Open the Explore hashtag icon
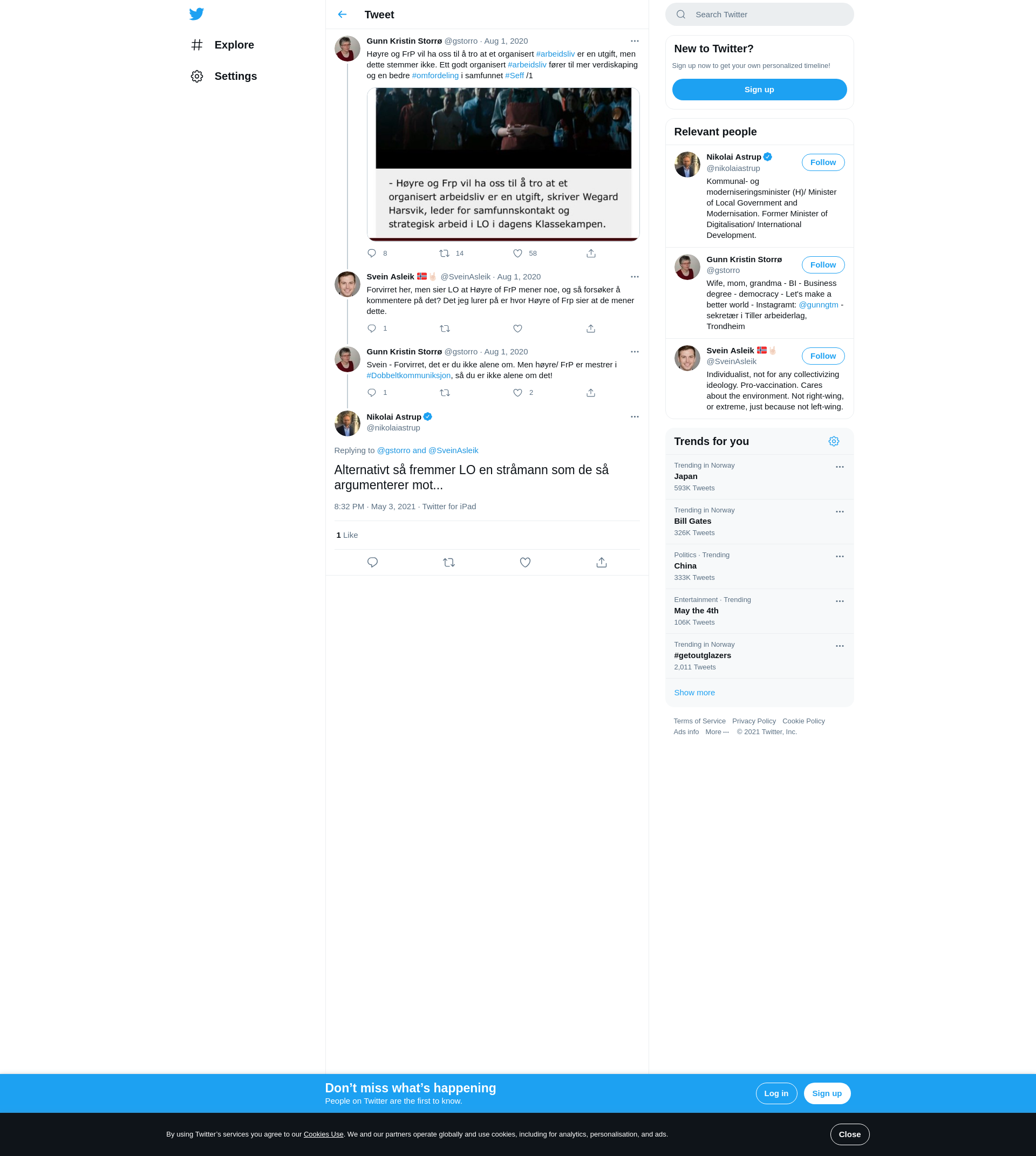1036x1156 pixels. 197,45
